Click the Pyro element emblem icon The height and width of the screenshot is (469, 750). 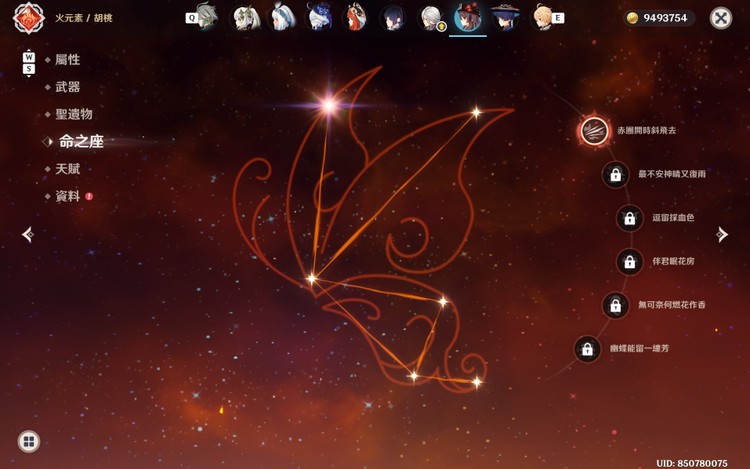tap(29, 18)
